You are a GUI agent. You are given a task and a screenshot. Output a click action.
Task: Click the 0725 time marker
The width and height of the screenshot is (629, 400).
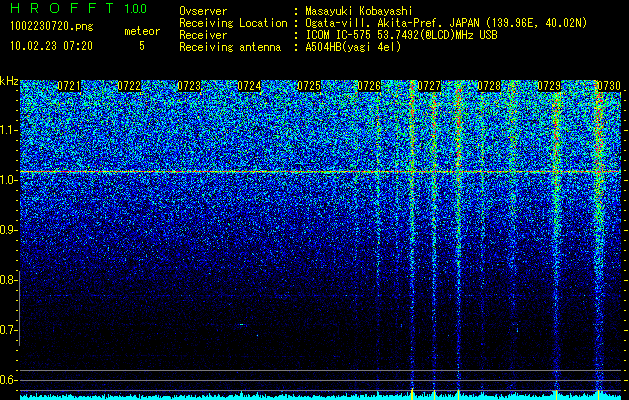tap(309, 86)
